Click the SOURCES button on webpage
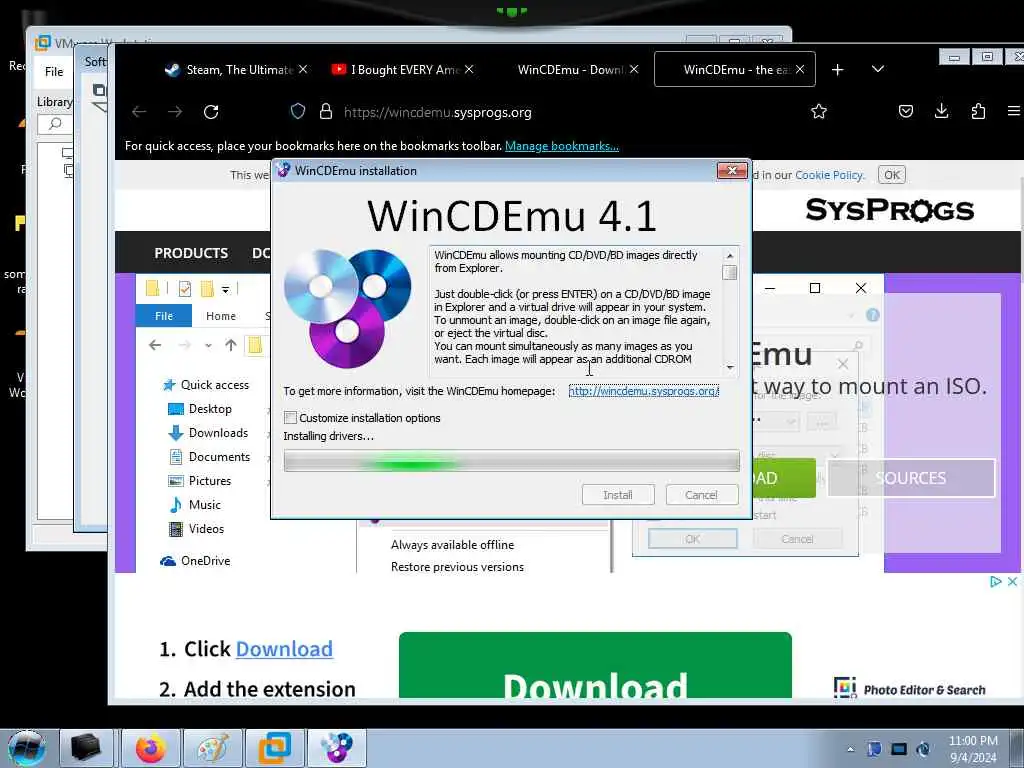Viewport: 1024px width, 768px height. pyautogui.click(x=911, y=478)
